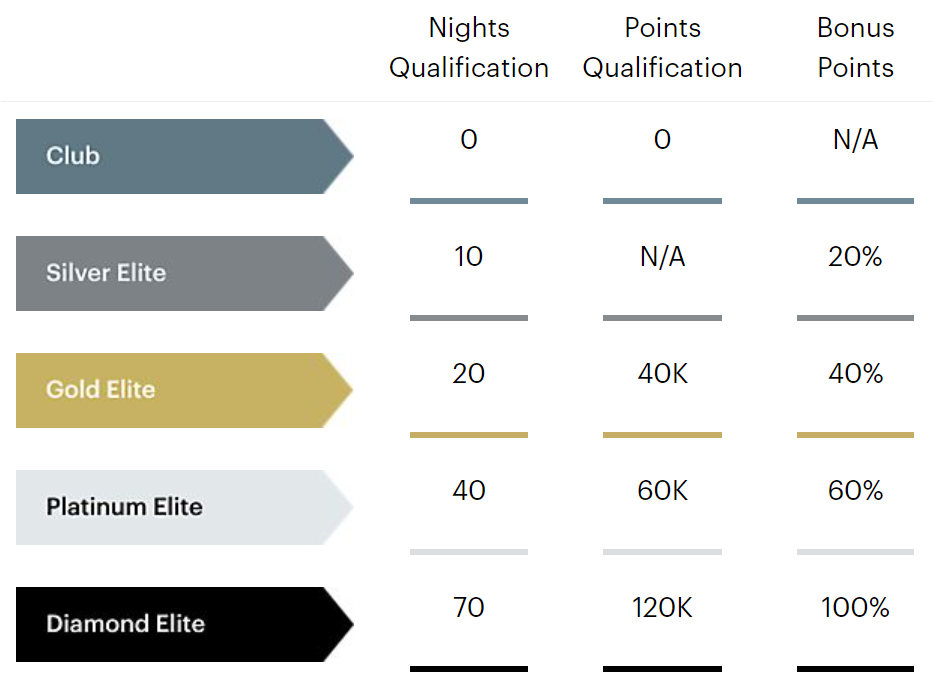
Task: Select Platinum Elite's 60% bonus value
Action: (x=855, y=491)
